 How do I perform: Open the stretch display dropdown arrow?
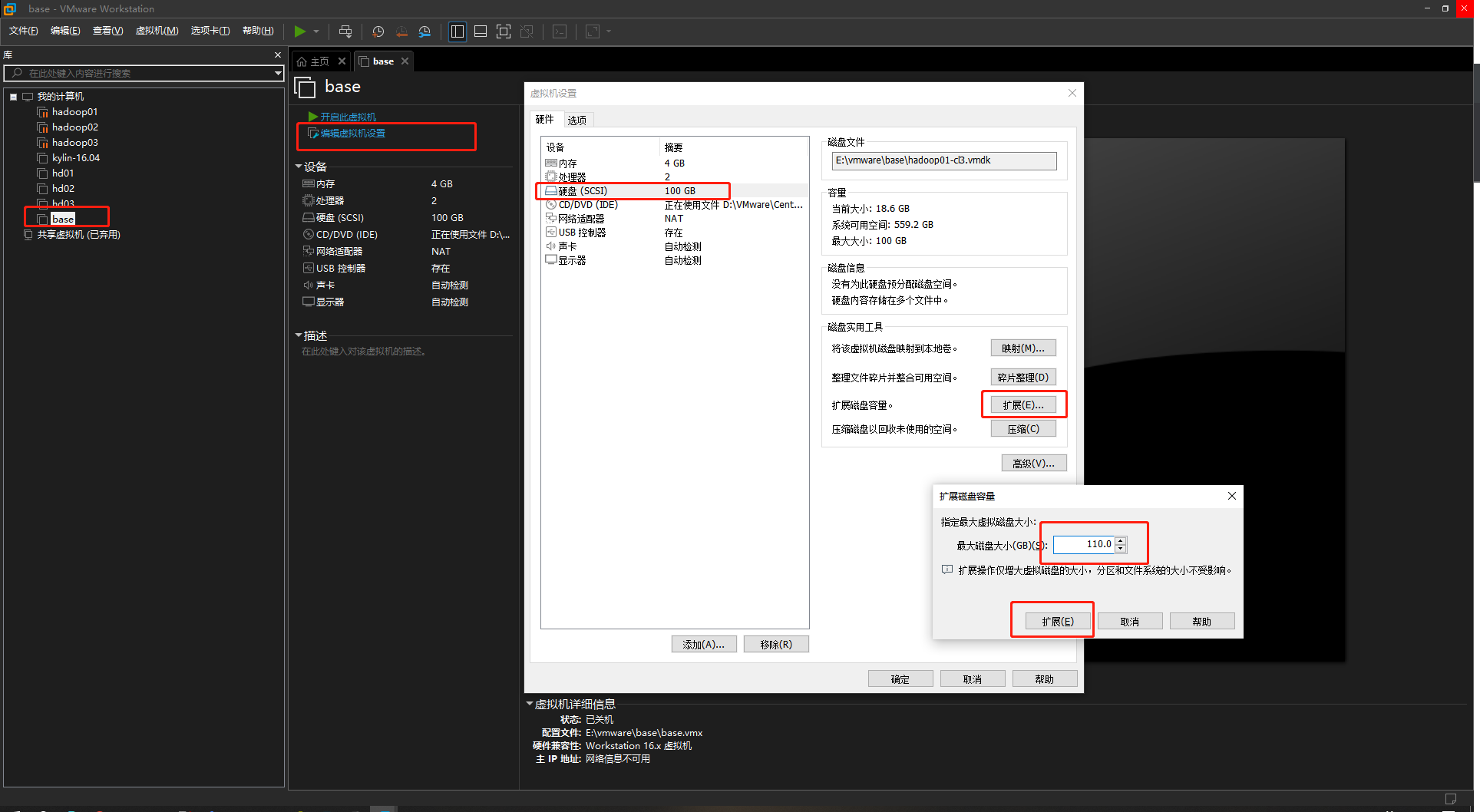609,31
